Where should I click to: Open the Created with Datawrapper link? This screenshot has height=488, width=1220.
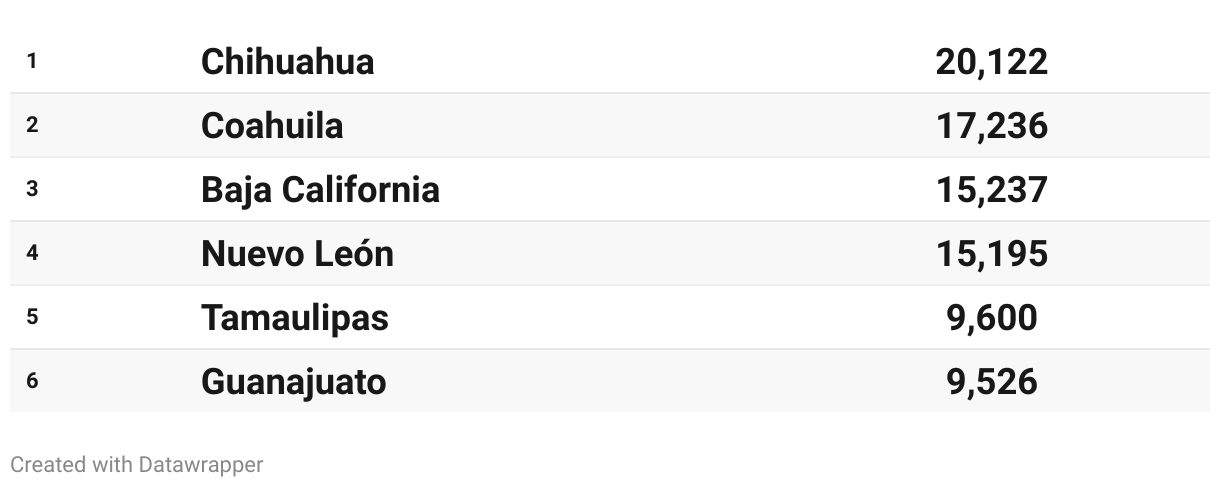click(137, 465)
